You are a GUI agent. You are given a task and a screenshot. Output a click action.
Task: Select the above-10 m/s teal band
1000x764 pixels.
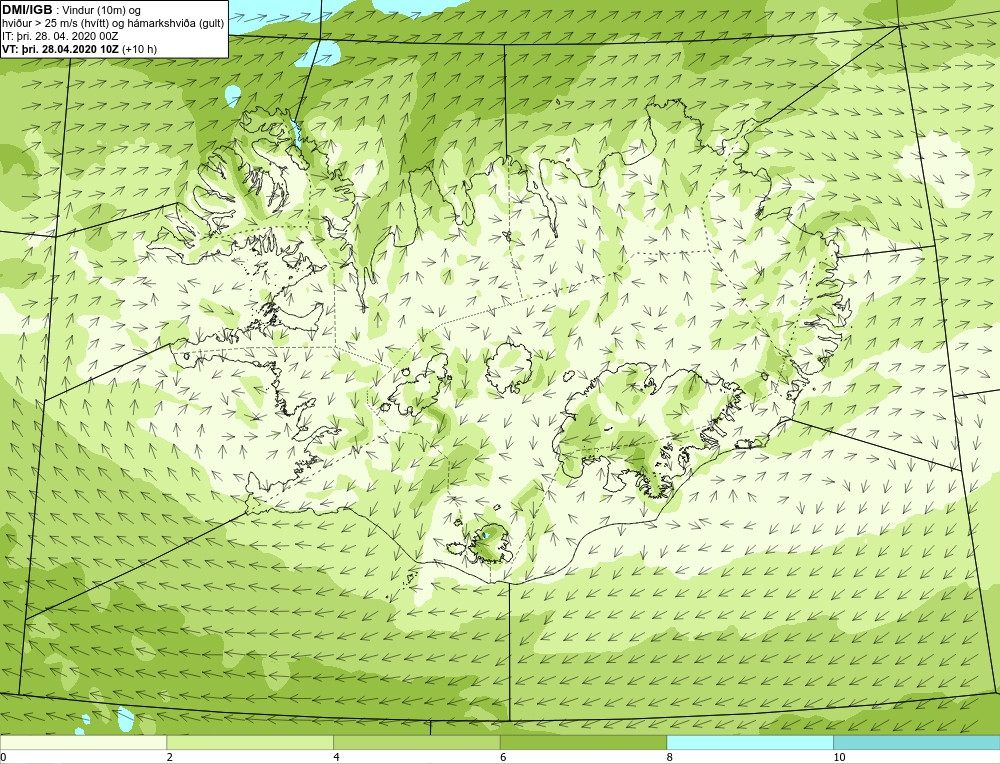click(x=916, y=742)
